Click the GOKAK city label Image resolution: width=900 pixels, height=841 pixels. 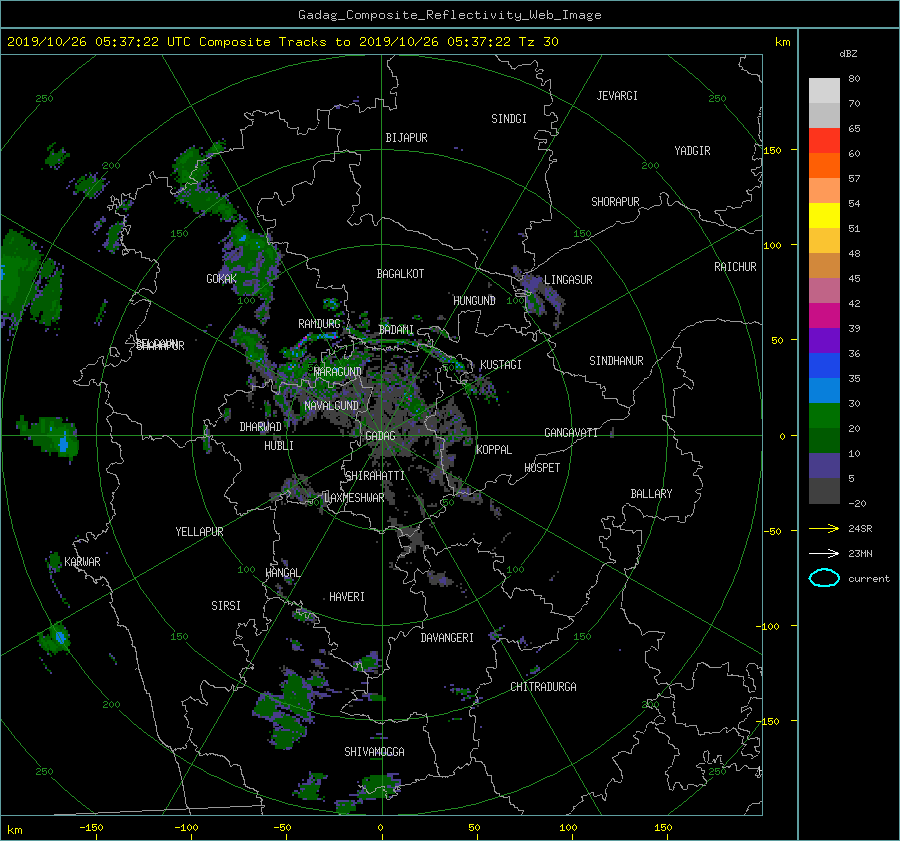click(x=221, y=279)
